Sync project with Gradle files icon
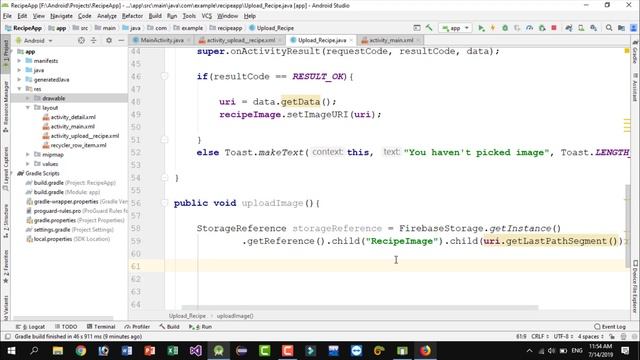The image size is (640, 360). (x=569, y=28)
